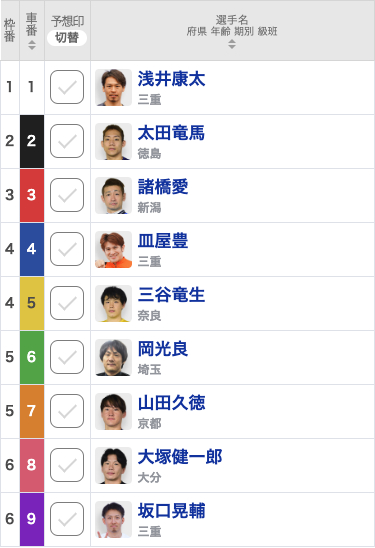Check the prediction box for 太田竜馬
The width and height of the screenshot is (375, 548).
[67, 141]
